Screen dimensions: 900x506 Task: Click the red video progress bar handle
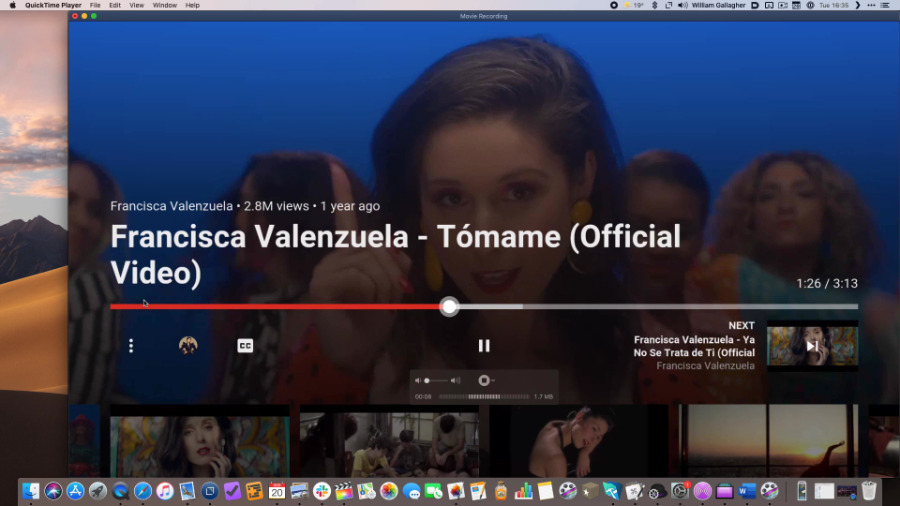pos(449,306)
